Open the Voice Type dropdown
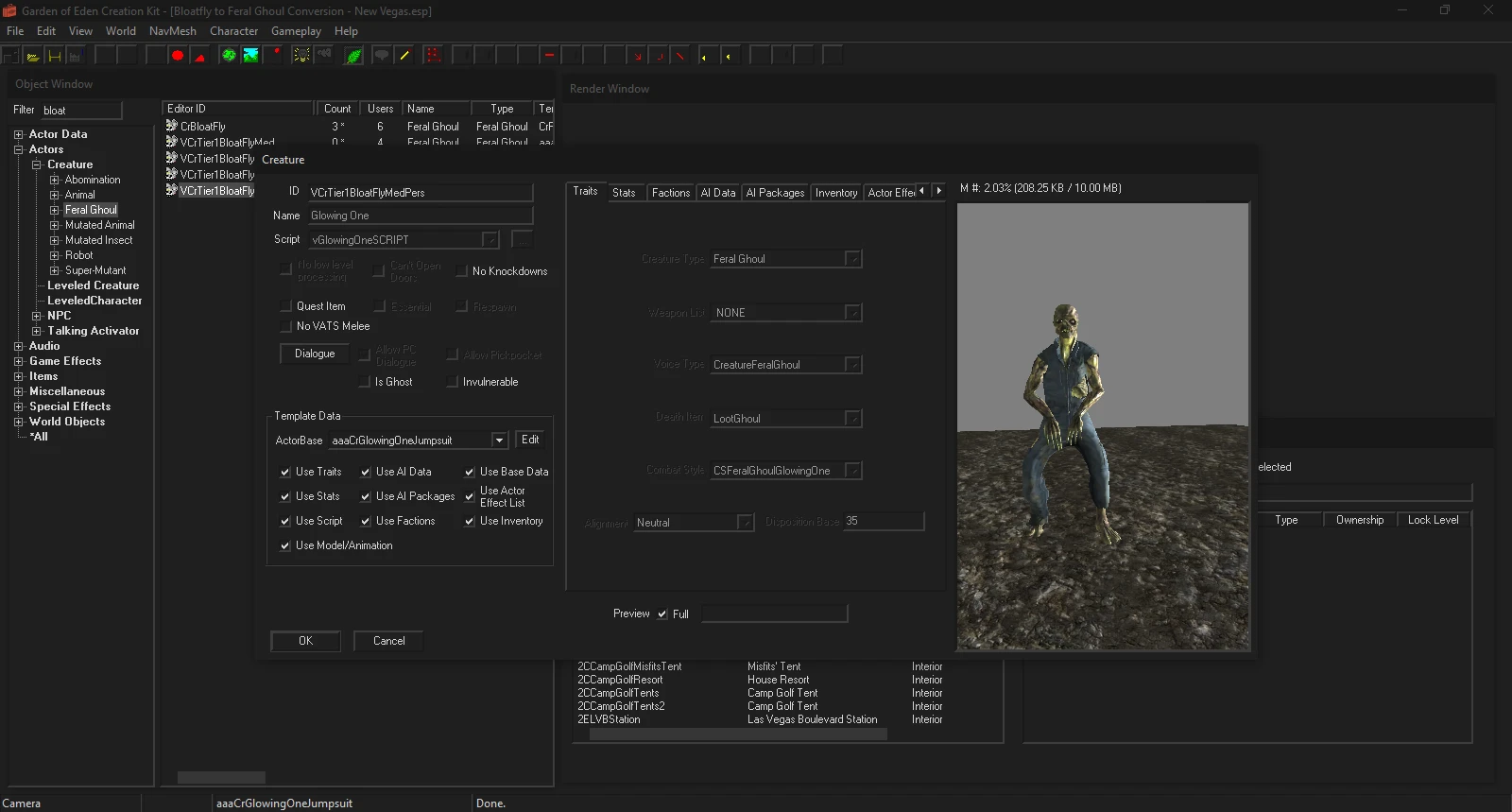The image size is (1512, 812). pos(852,365)
